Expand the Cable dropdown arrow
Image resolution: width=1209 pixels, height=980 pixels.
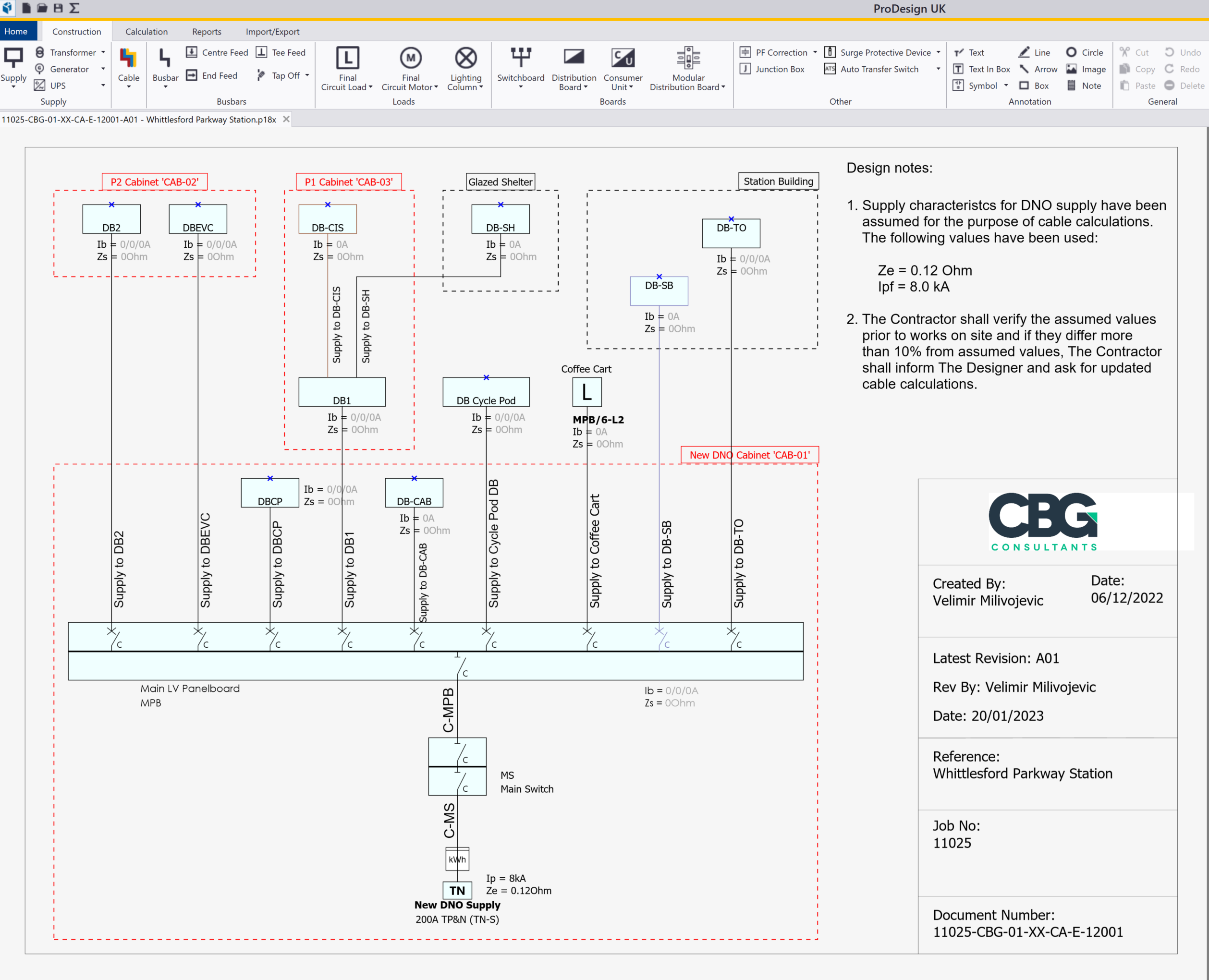[129, 87]
